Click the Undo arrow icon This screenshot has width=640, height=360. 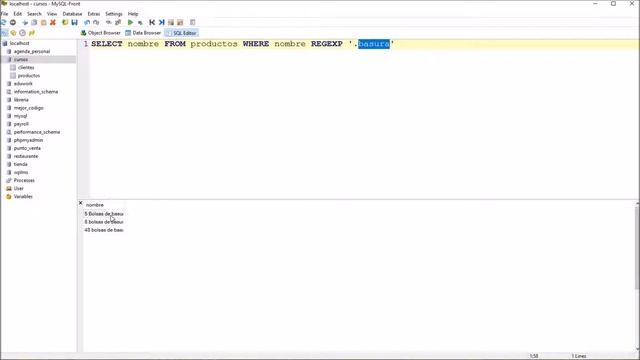(87, 22)
